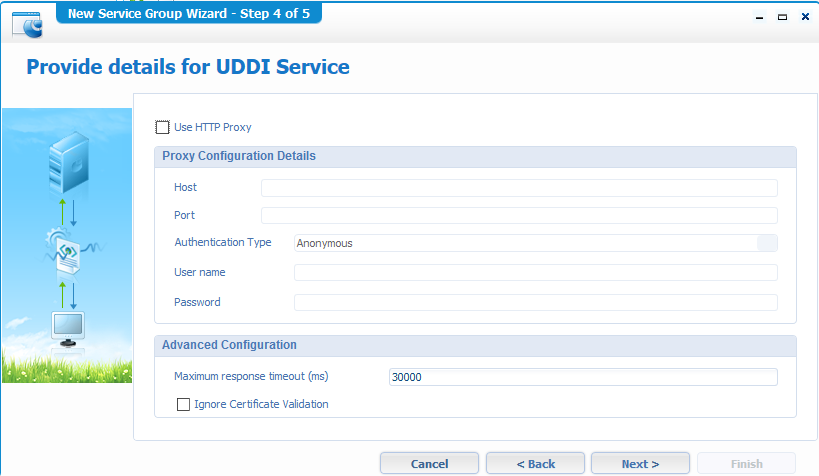The image size is (819, 476).
Task: Enable the Use HTTP Proxy checkbox
Action: [163, 127]
